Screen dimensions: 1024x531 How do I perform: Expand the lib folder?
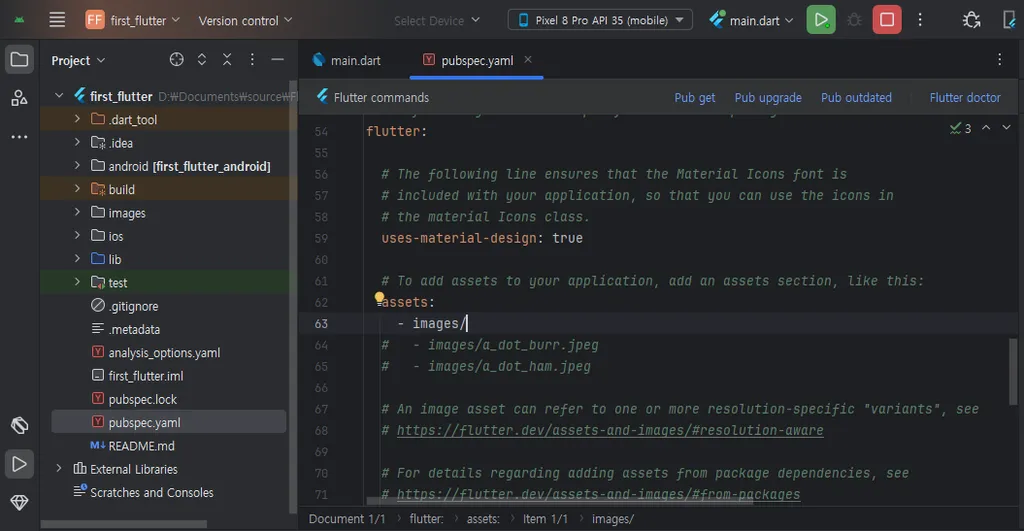coord(77,259)
